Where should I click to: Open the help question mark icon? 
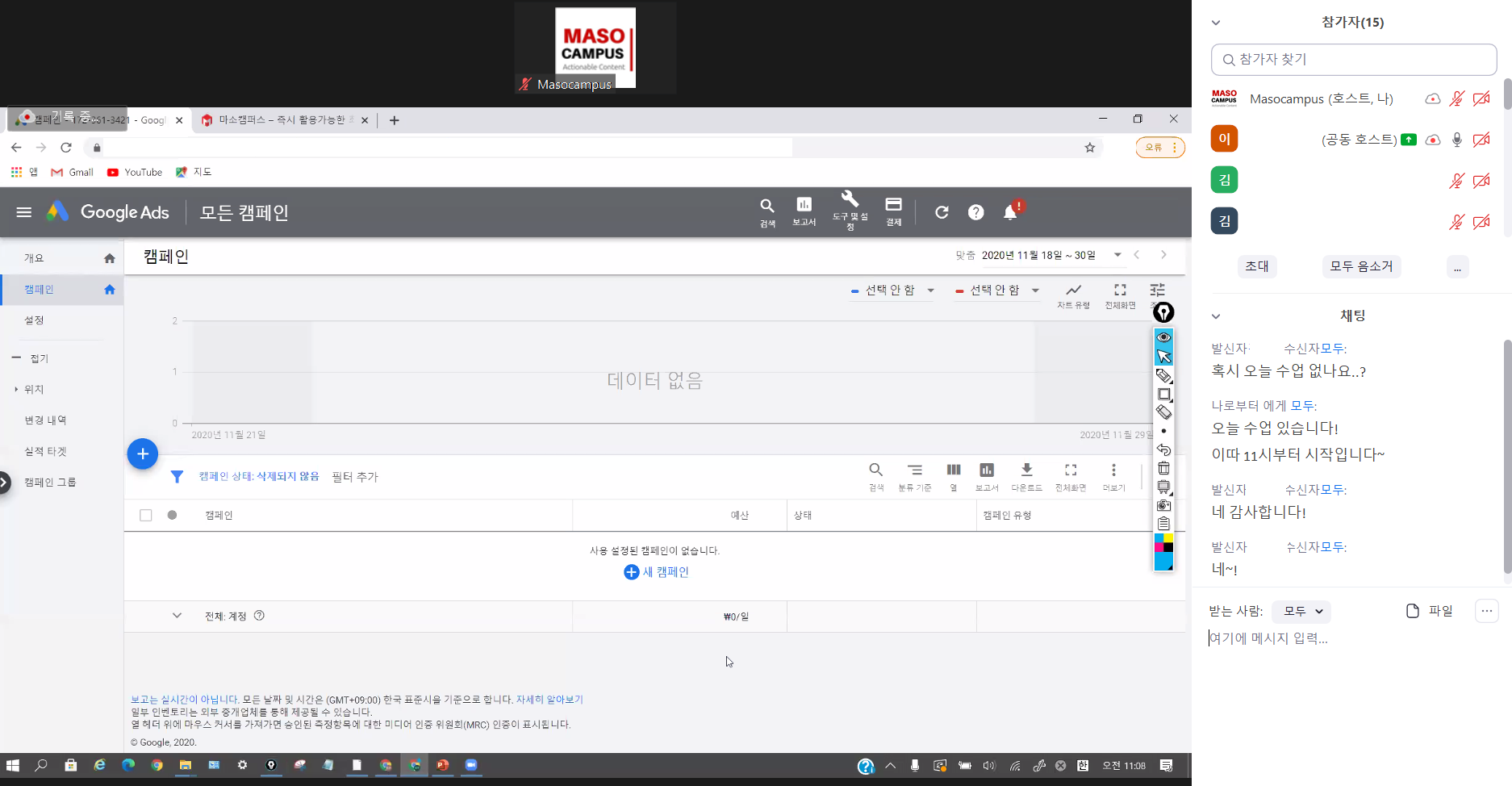point(975,212)
